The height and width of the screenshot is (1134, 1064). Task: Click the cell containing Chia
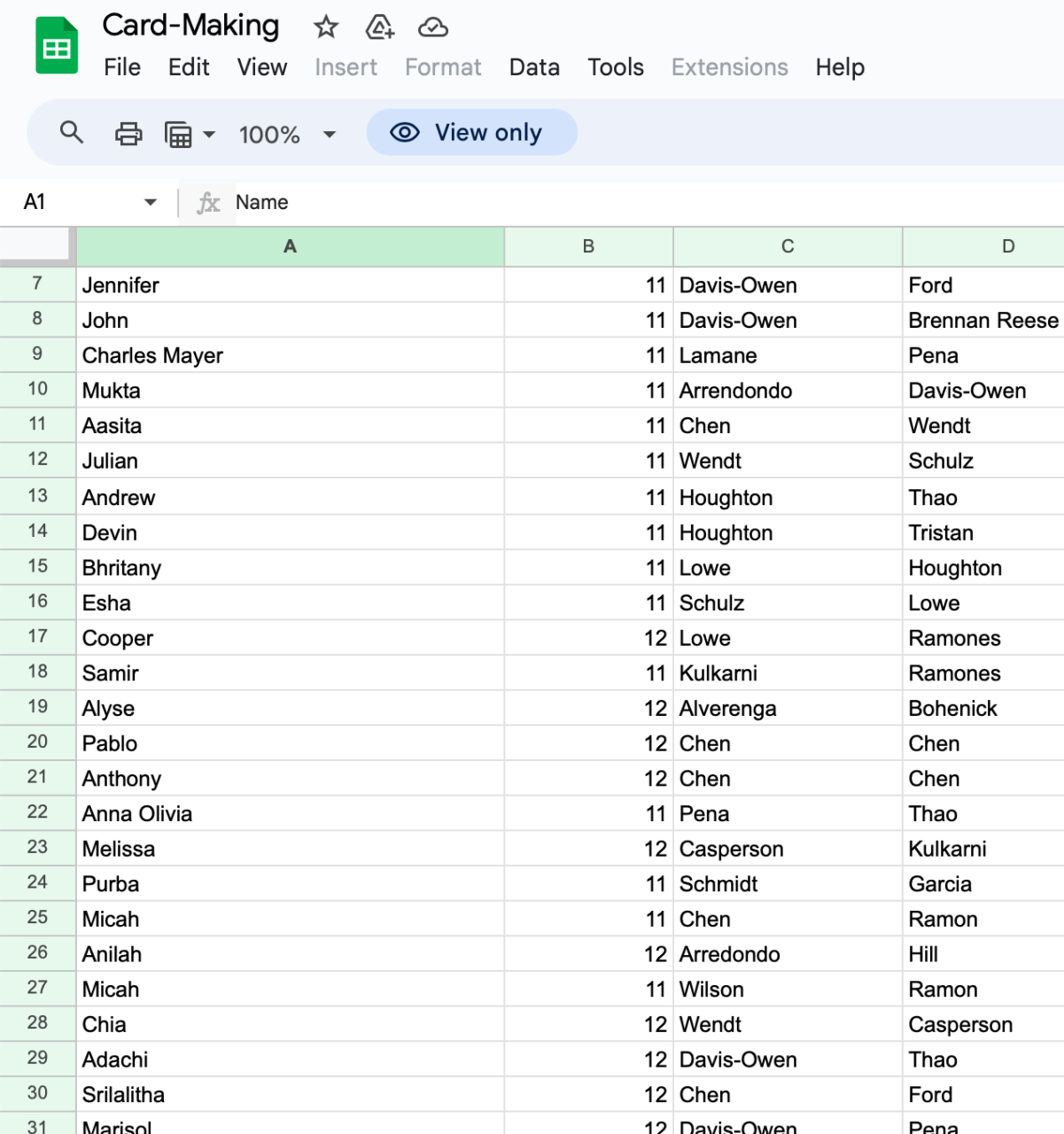coord(291,1024)
